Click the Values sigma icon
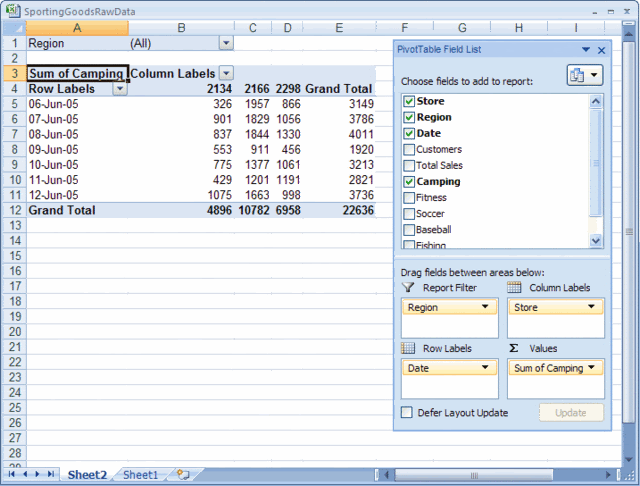This screenshot has height=486, width=640. click(514, 348)
